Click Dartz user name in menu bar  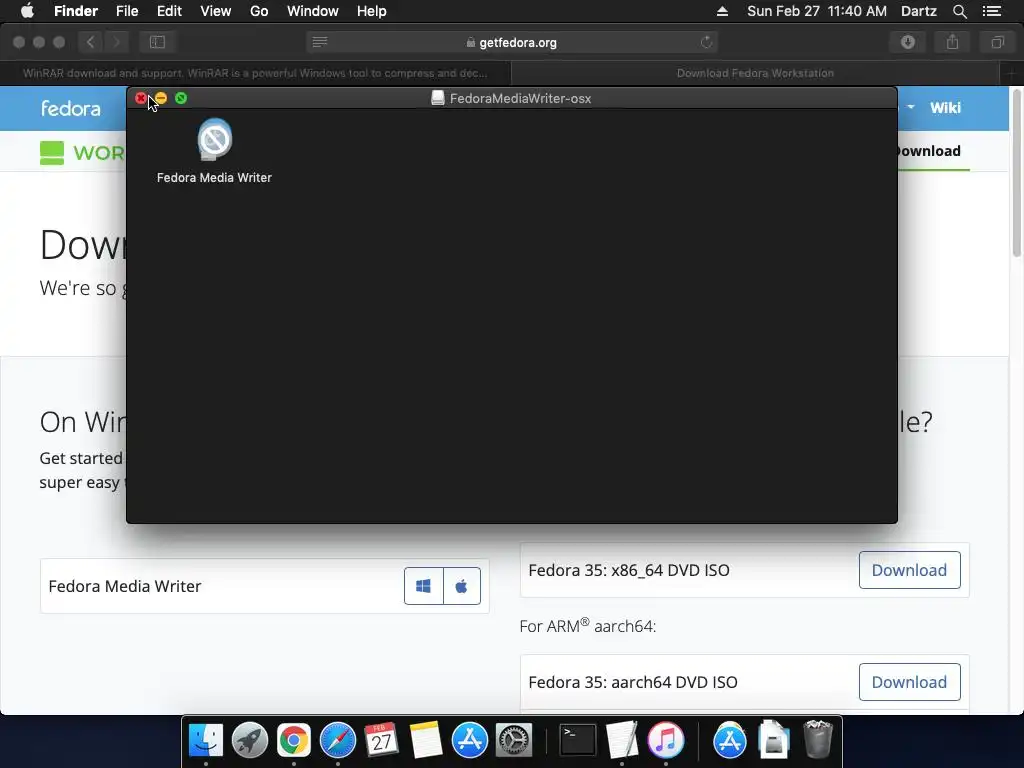(x=918, y=11)
